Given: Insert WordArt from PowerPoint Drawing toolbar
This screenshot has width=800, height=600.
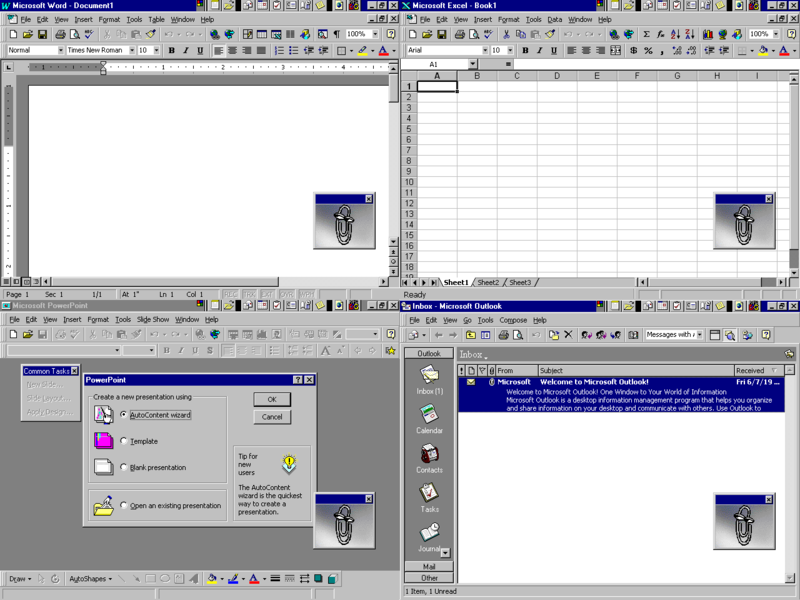Looking at the screenshot, I should (x=193, y=580).
